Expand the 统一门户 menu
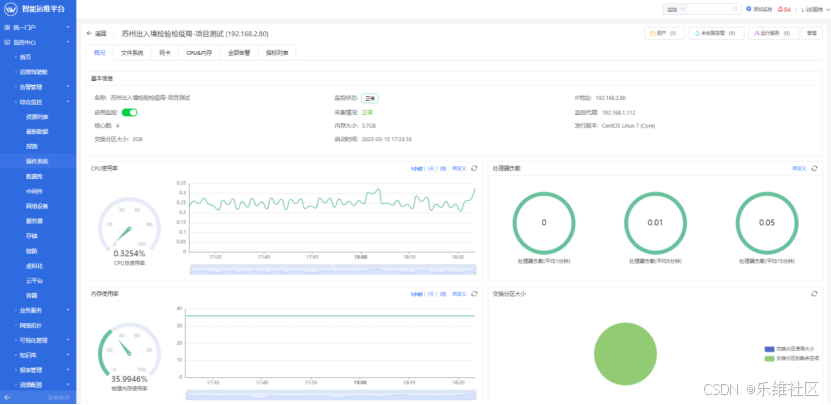Viewport: 831px width, 405px height. tap(68, 27)
